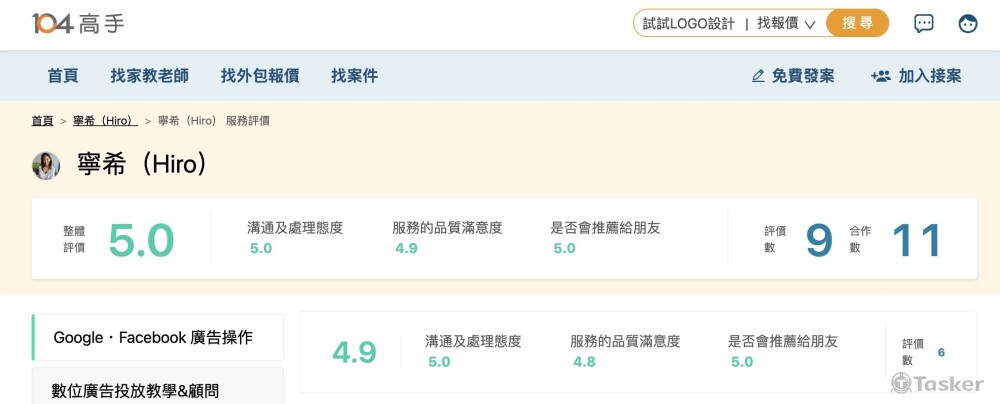Type in the 試試LOGO設計 search field

[688, 24]
